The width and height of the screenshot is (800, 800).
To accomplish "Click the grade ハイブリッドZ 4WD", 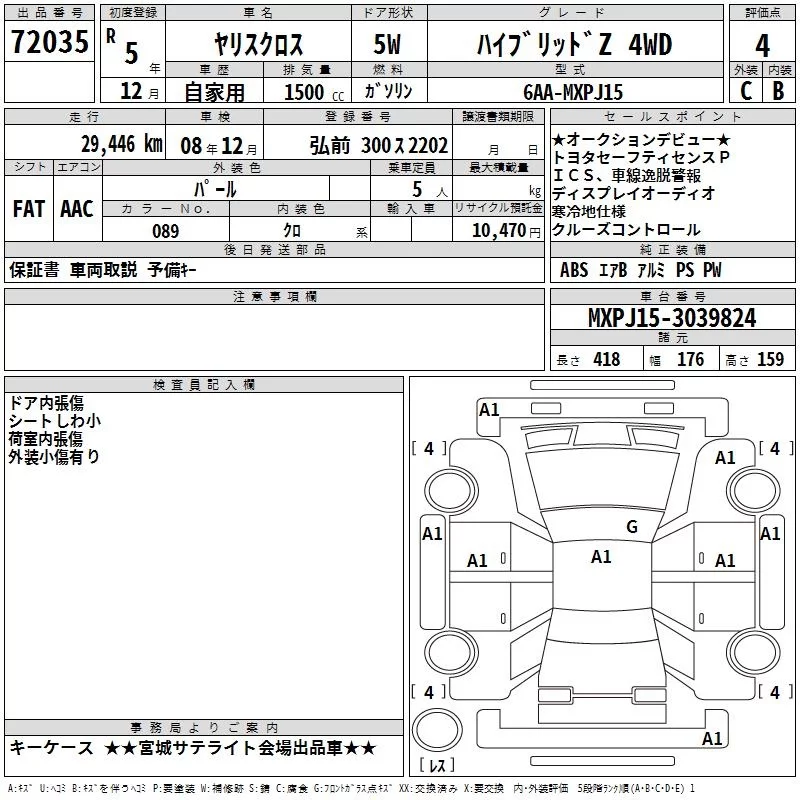I will (x=574, y=44).
